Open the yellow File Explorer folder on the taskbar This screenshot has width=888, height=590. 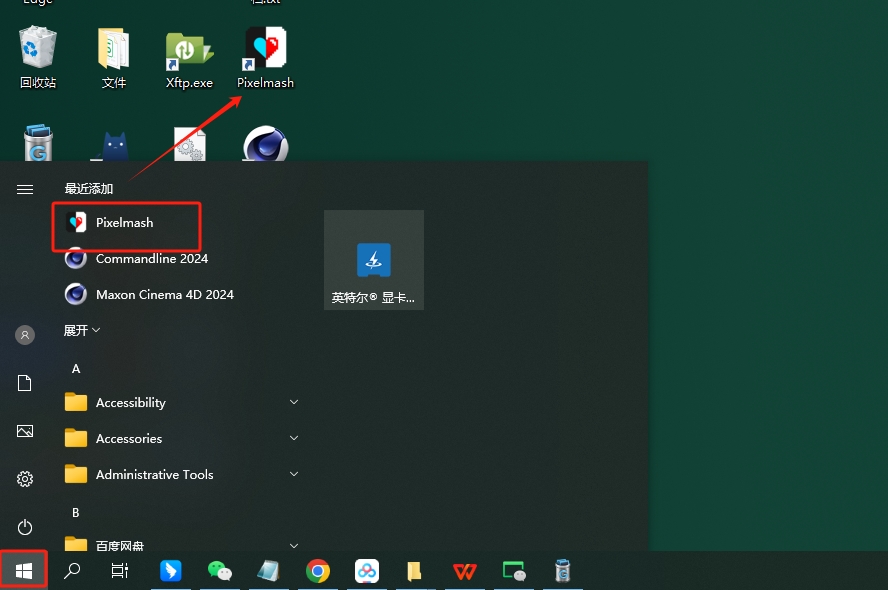point(415,571)
